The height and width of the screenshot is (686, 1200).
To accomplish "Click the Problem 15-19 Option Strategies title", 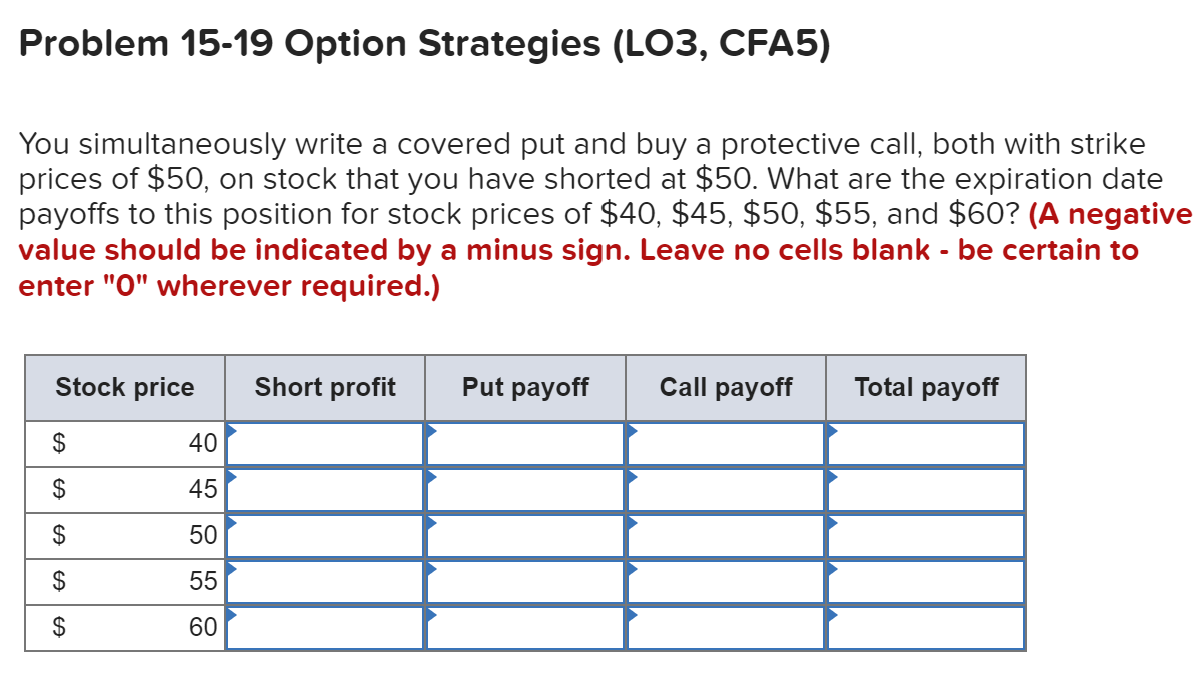I will [425, 43].
